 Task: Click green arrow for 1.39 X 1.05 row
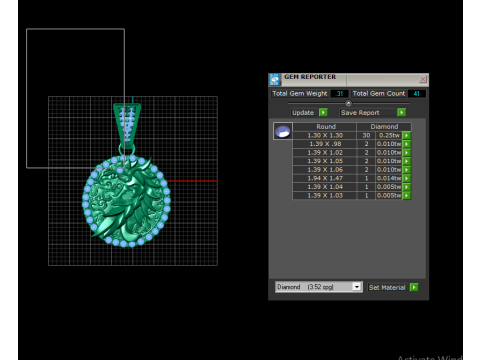point(406,161)
